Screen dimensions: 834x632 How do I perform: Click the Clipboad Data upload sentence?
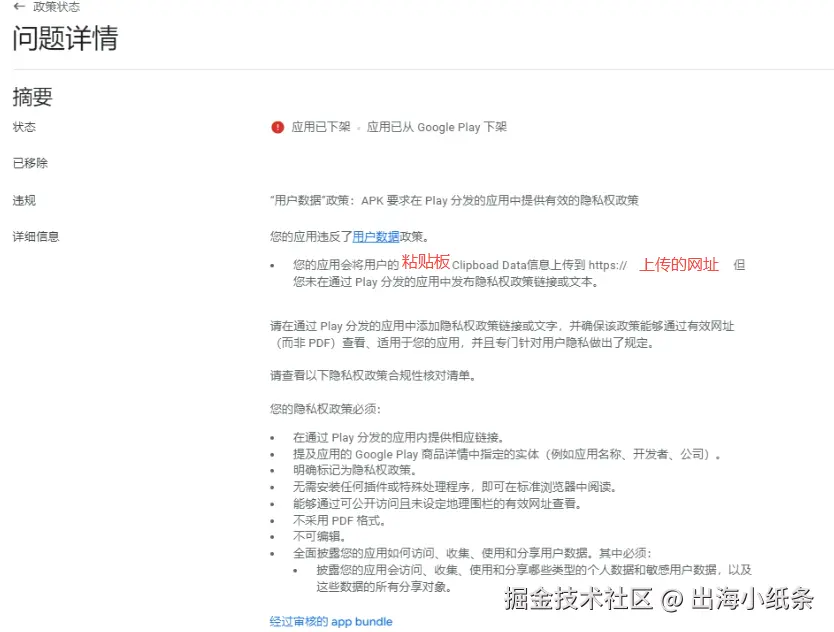pyautogui.click(x=519, y=273)
